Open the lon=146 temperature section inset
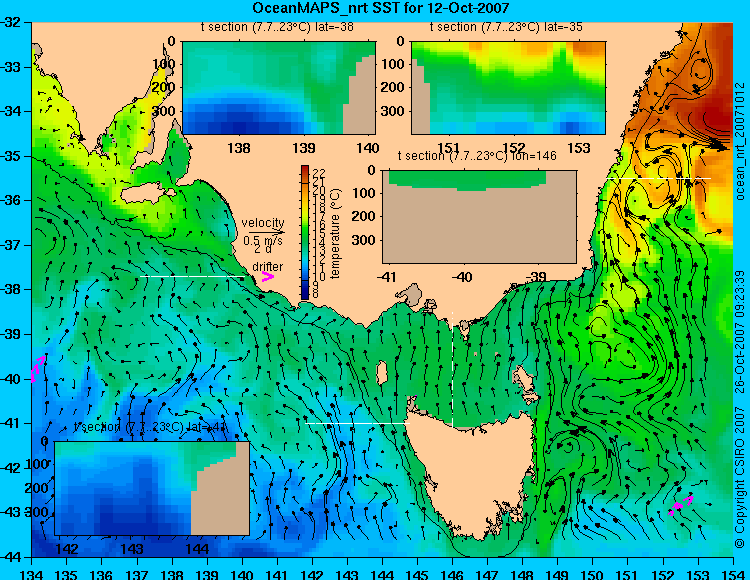The width and height of the screenshot is (750, 580). click(x=479, y=217)
